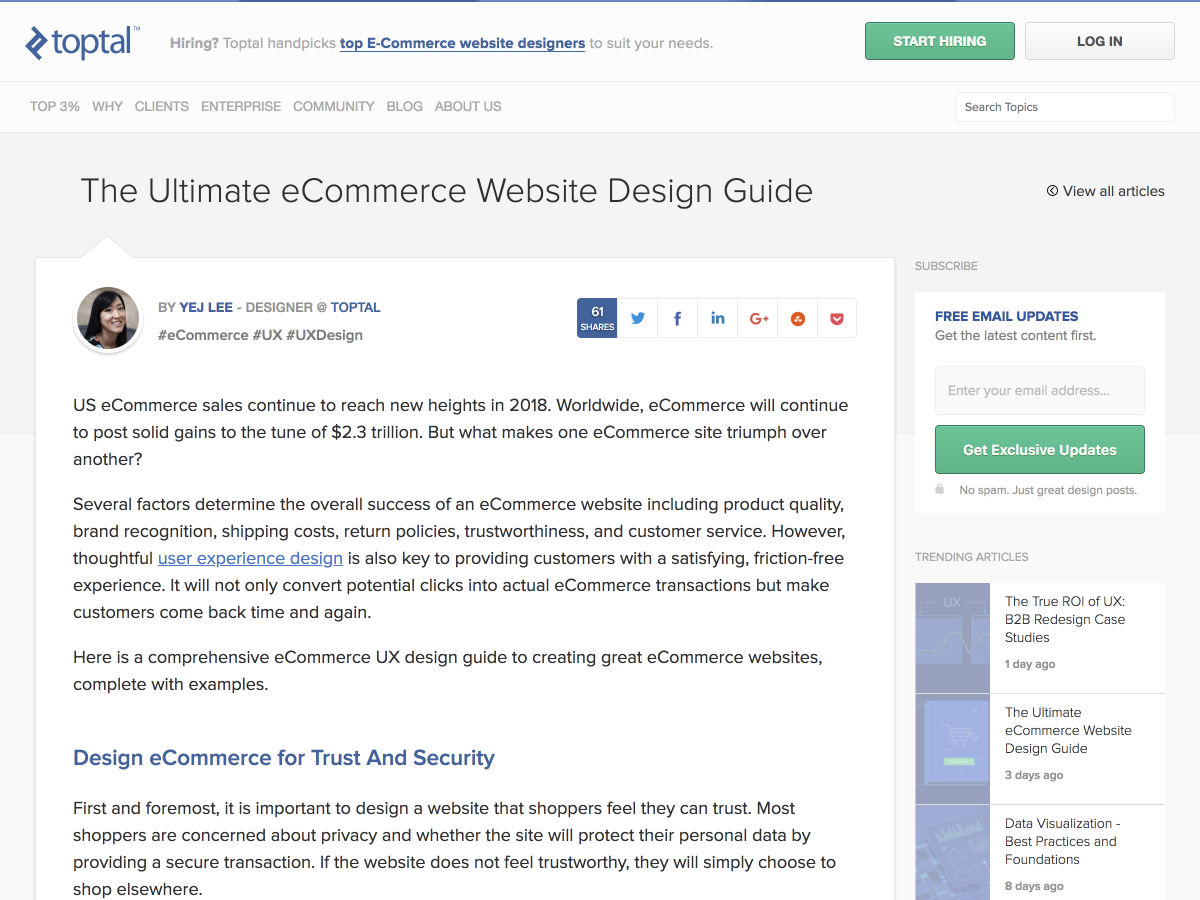
Task: Open the Why menu item
Action: [107, 106]
